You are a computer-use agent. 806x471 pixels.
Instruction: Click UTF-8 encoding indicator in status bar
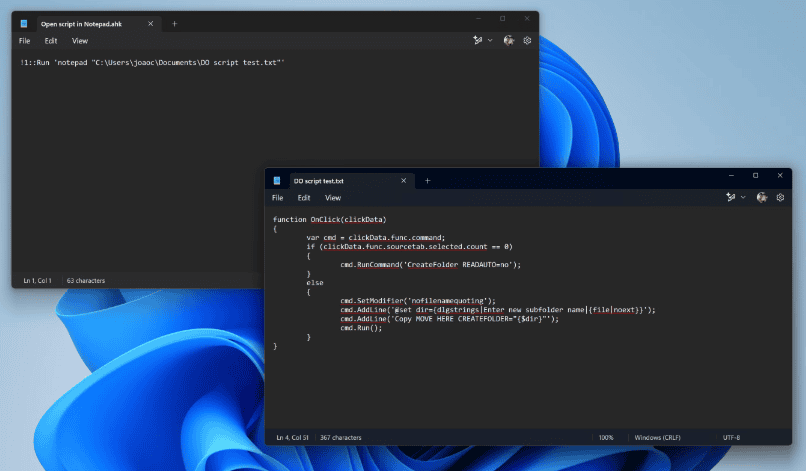pyautogui.click(x=732, y=438)
